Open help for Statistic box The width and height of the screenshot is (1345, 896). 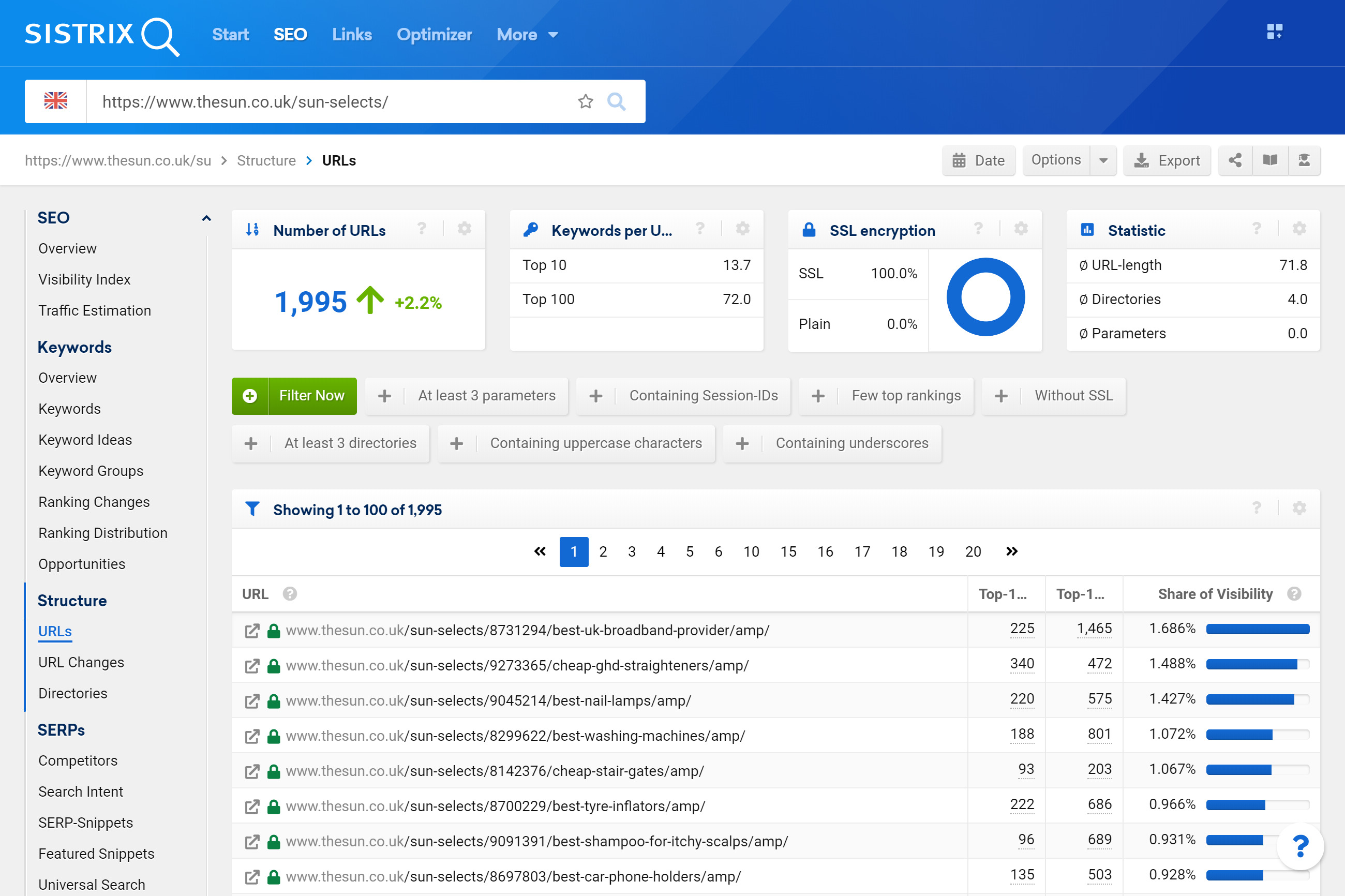1257,229
